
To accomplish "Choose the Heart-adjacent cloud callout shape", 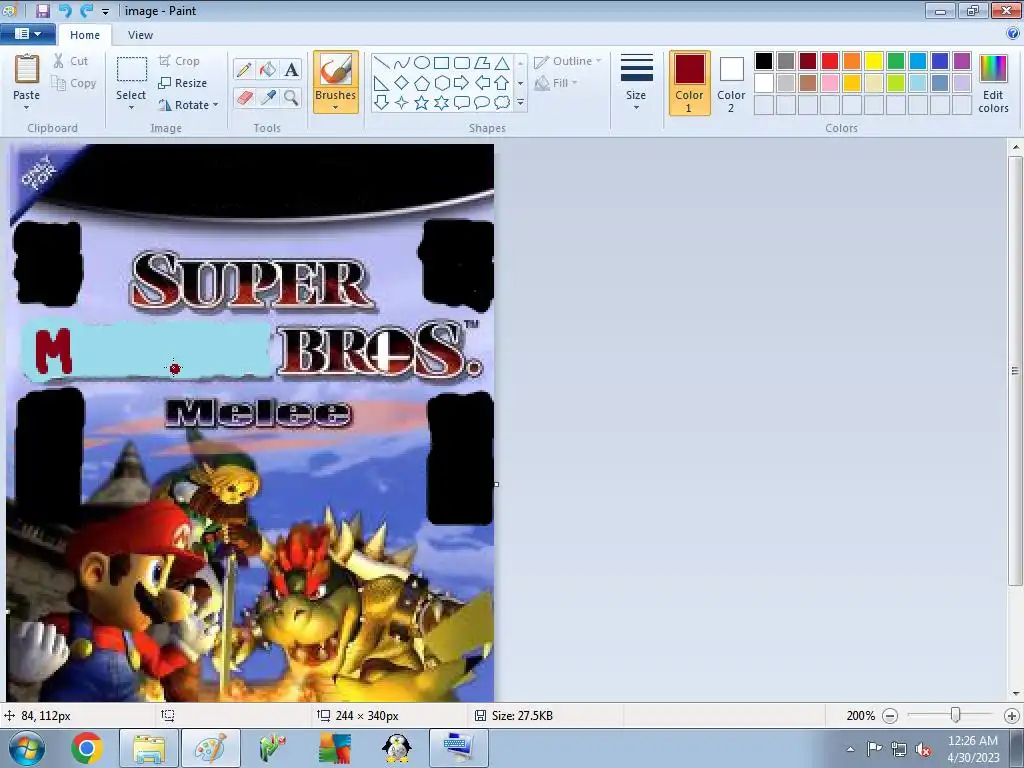I will 502,103.
